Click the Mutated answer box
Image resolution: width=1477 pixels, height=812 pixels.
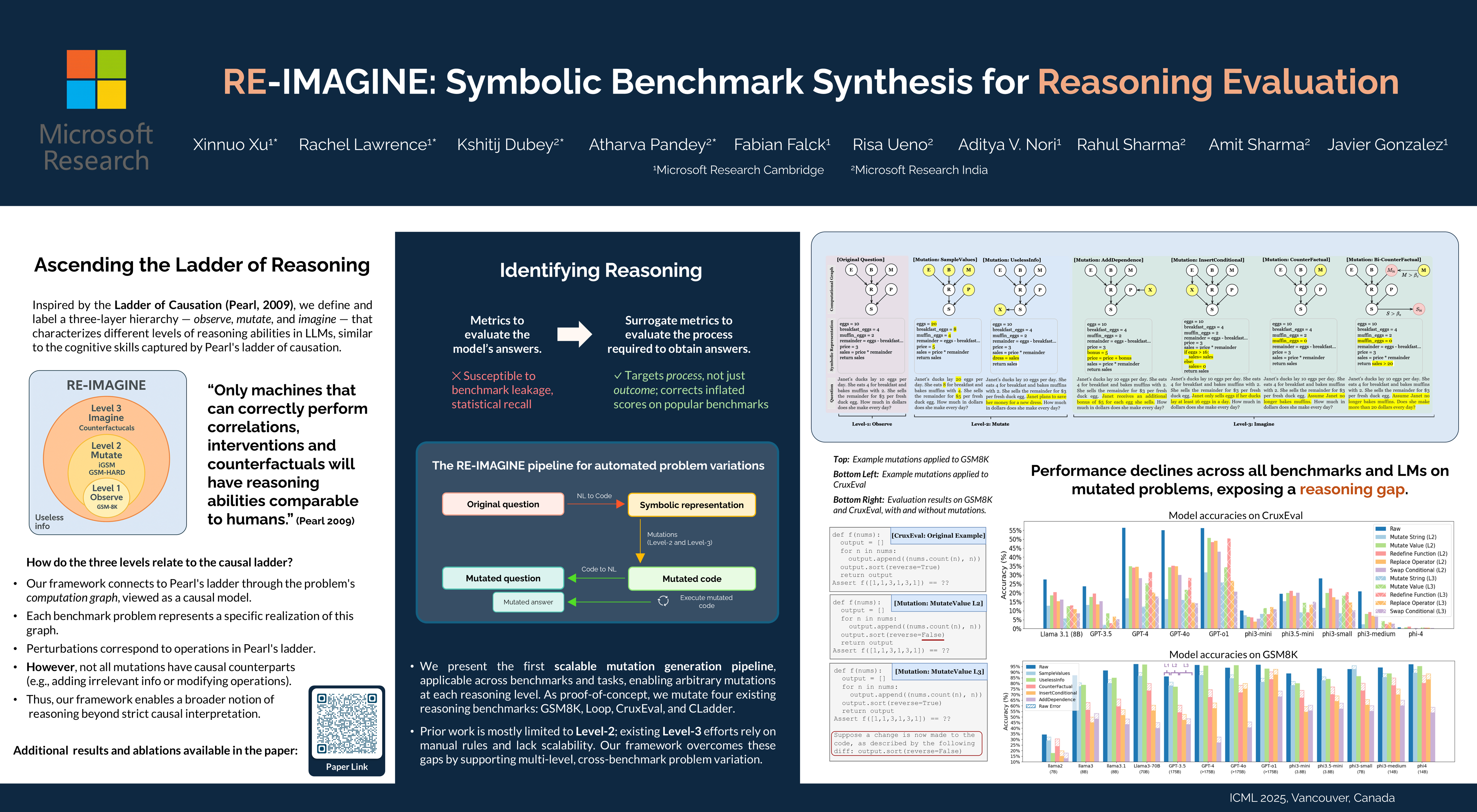528,602
